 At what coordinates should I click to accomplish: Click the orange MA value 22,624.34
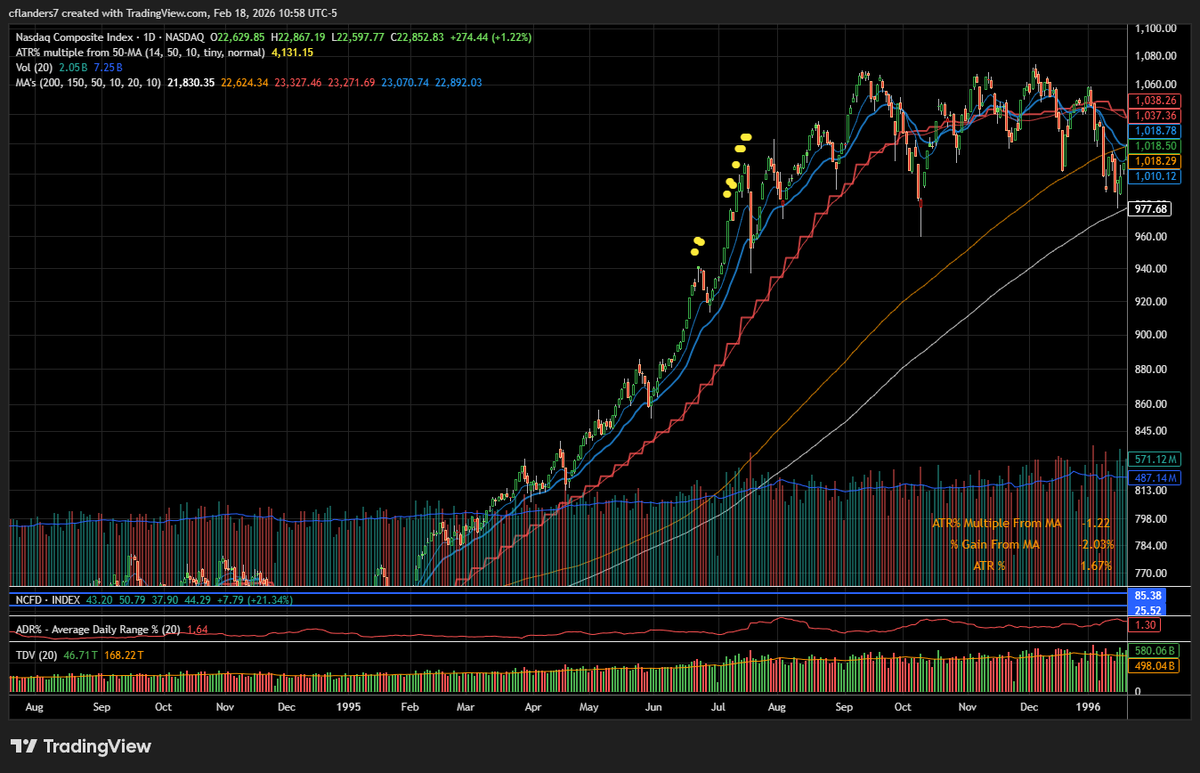[245, 82]
